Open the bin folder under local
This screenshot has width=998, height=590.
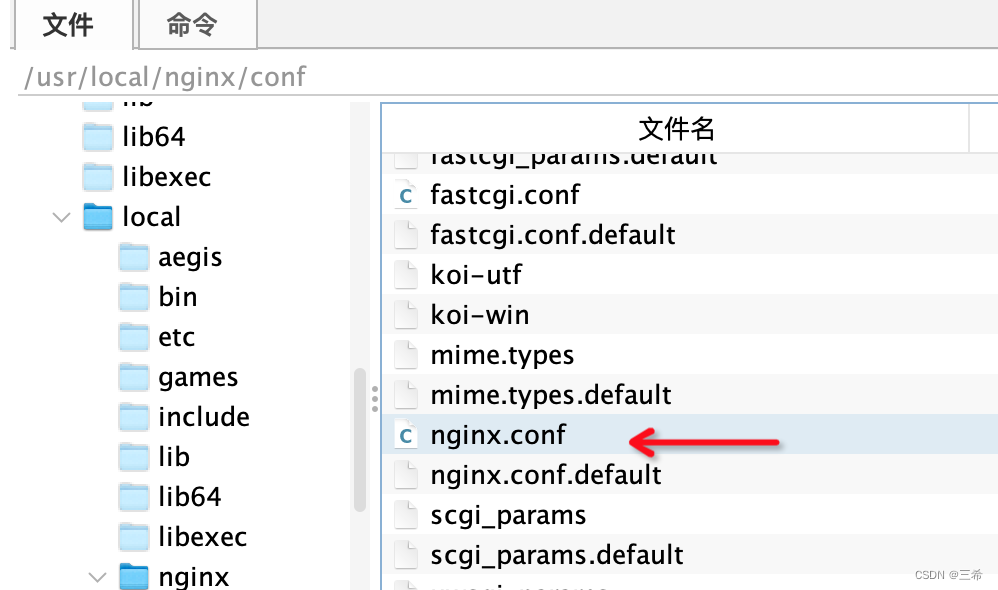tap(133, 297)
